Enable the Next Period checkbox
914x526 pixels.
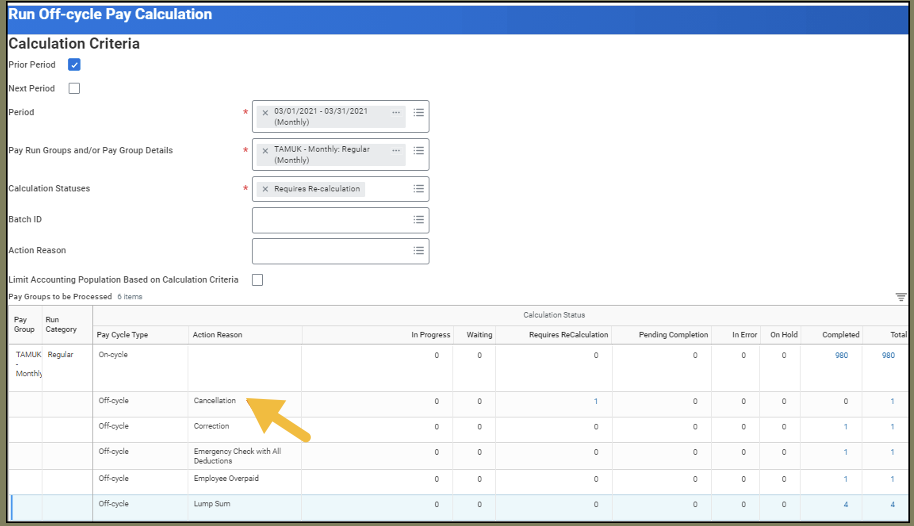[x=74, y=89]
